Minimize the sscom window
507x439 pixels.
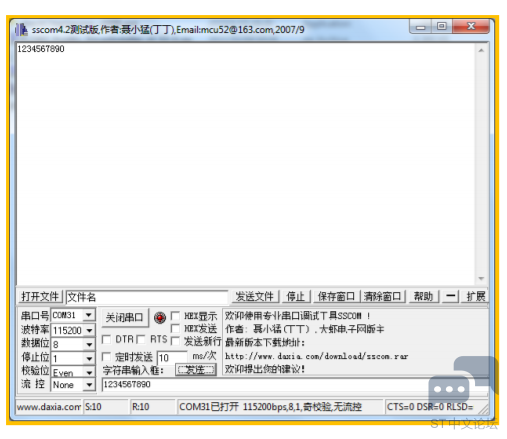[x=421, y=26]
